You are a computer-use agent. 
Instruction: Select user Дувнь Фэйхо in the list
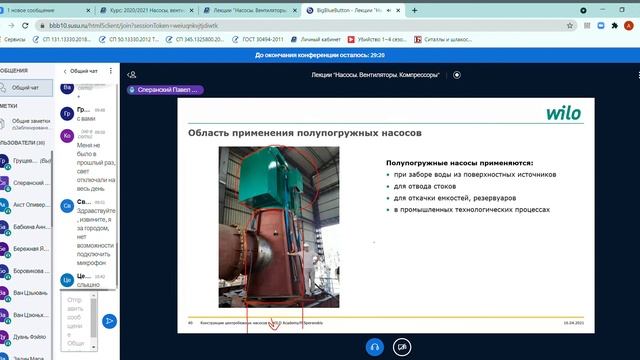(x=25, y=337)
